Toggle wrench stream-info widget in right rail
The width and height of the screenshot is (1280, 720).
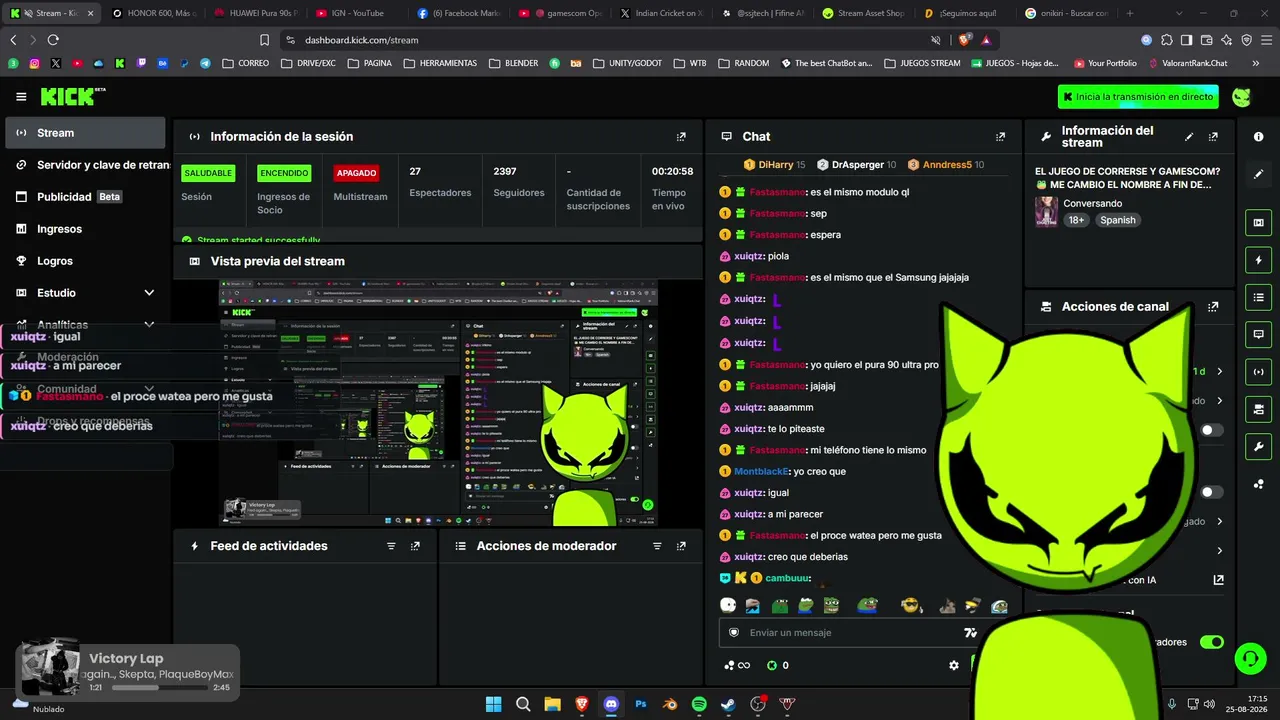[1258, 446]
